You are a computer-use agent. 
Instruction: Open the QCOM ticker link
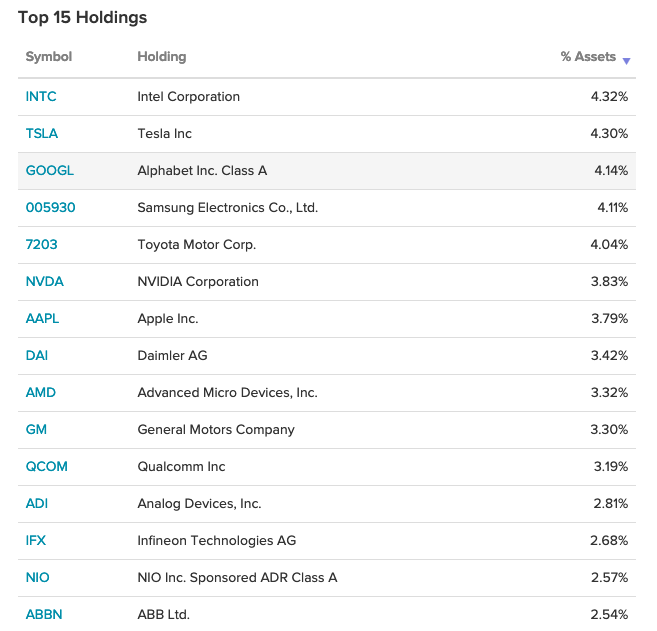point(47,467)
